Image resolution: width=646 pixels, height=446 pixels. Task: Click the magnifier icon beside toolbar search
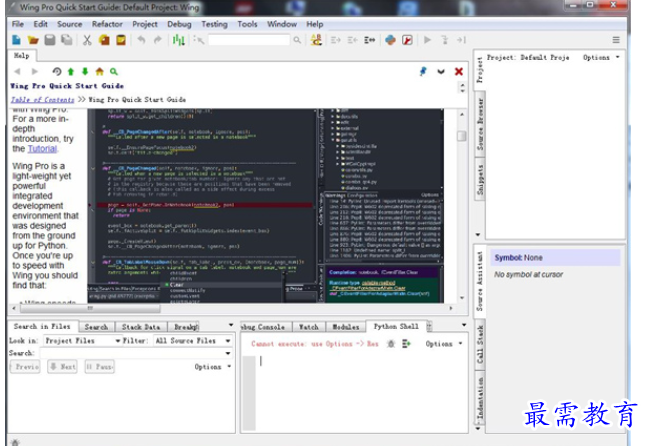pos(297,40)
